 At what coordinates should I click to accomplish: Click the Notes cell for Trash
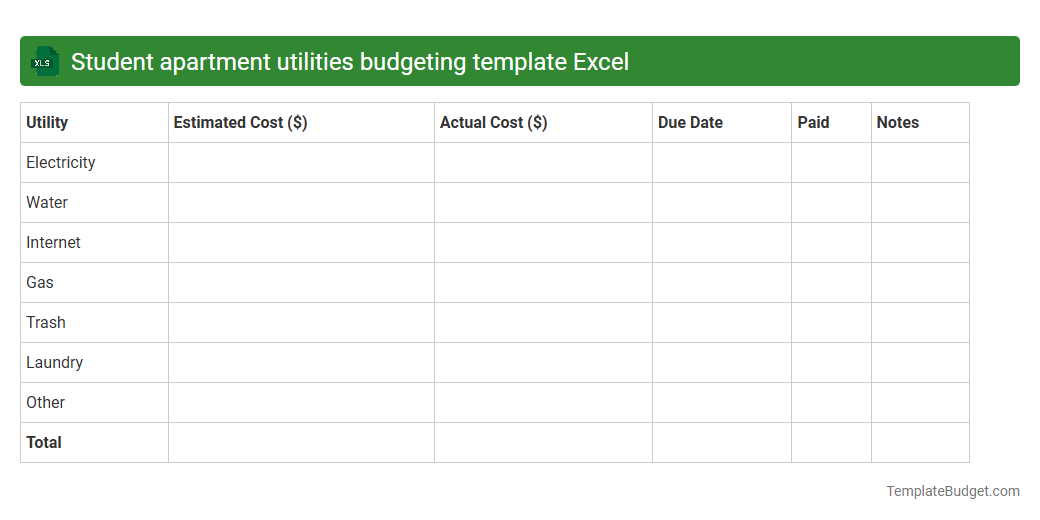click(920, 322)
